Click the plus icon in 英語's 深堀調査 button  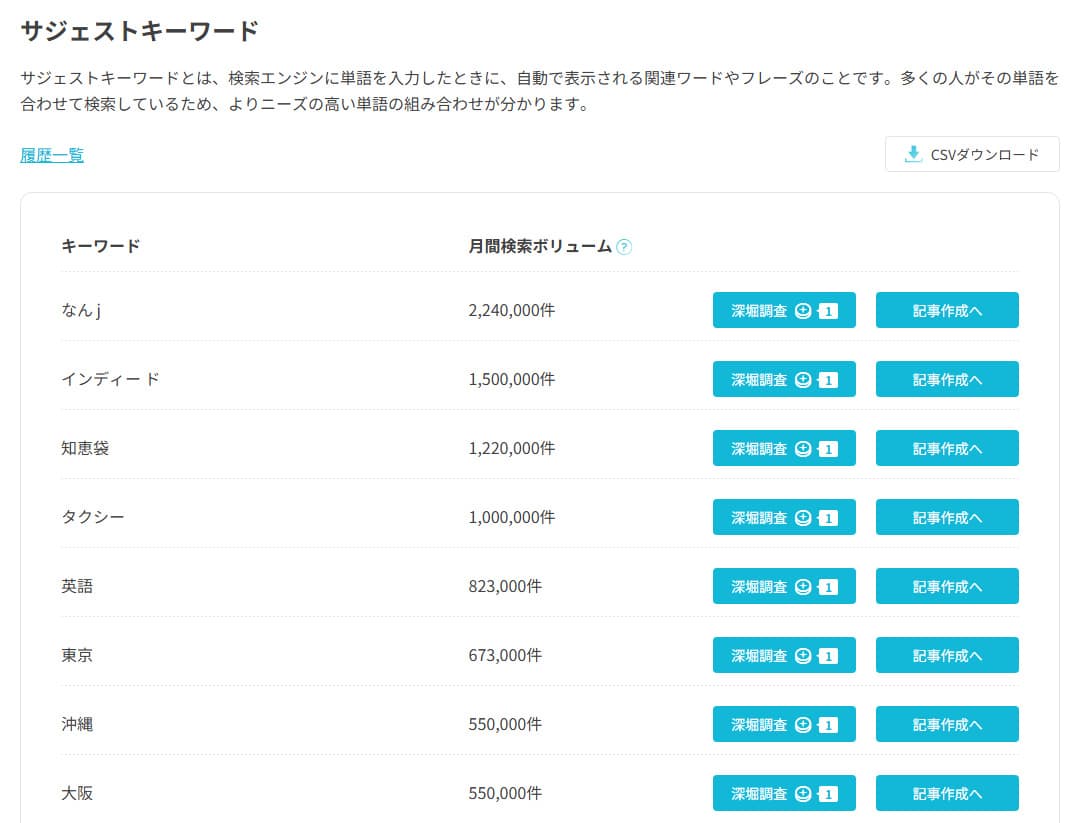pyautogui.click(x=803, y=586)
